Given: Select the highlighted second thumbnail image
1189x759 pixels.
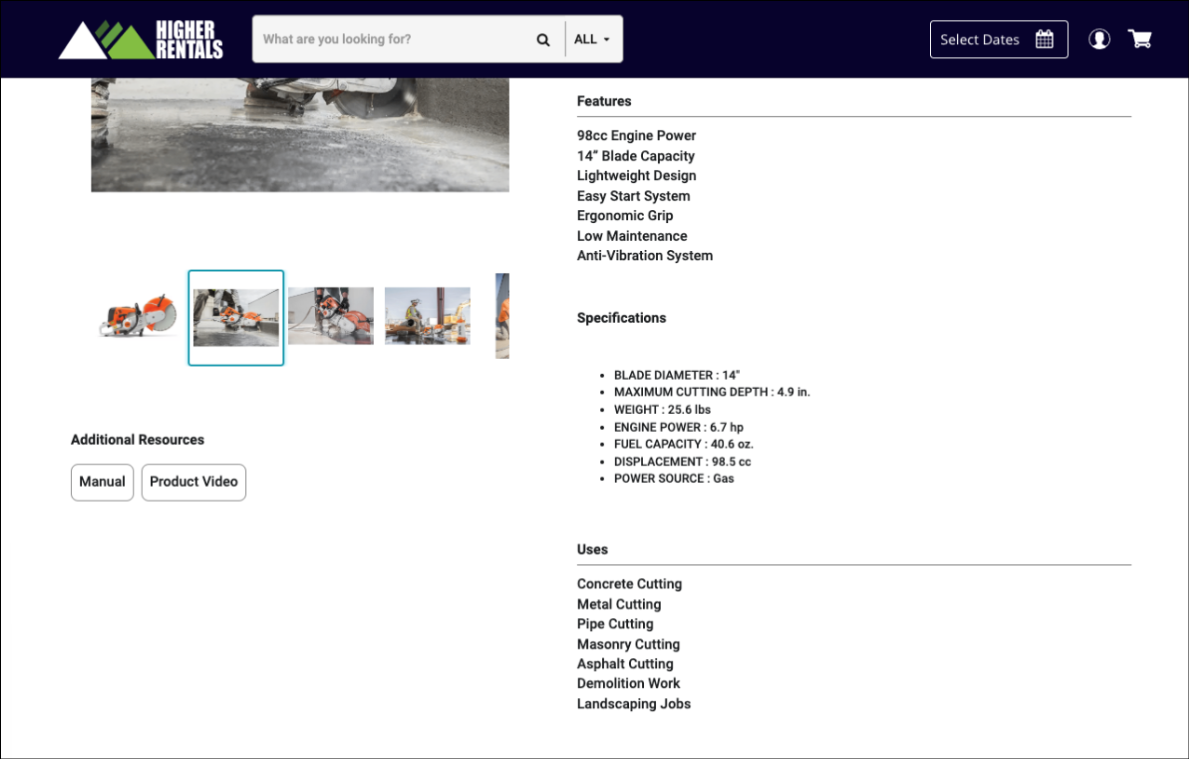Looking at the screenshot, I should coord(236,317).
